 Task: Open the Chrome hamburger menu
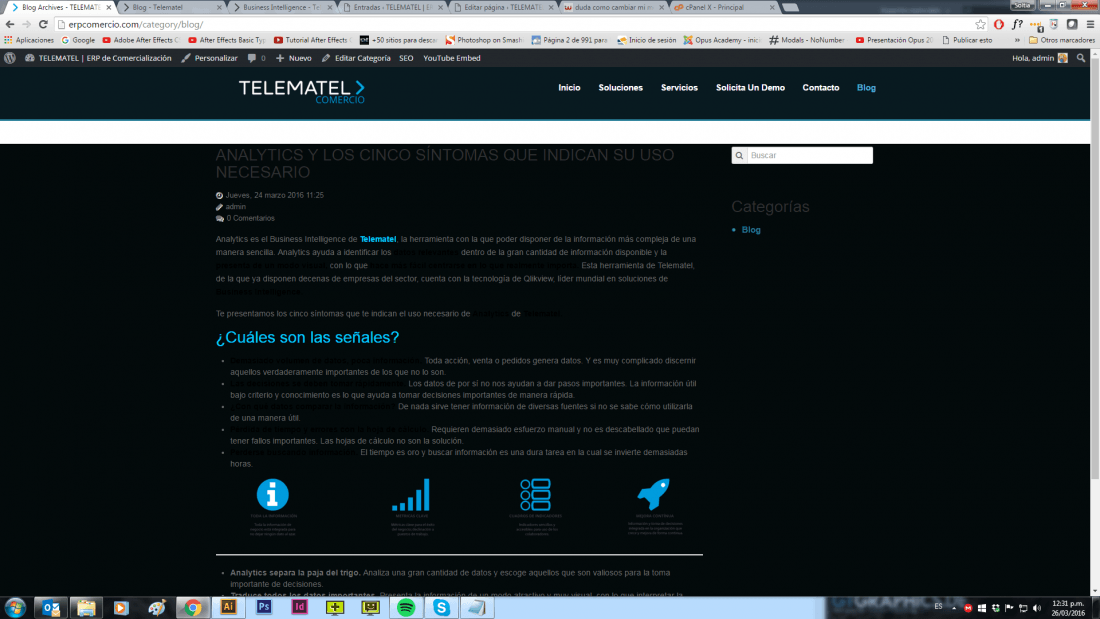(x=1090, y=24)
